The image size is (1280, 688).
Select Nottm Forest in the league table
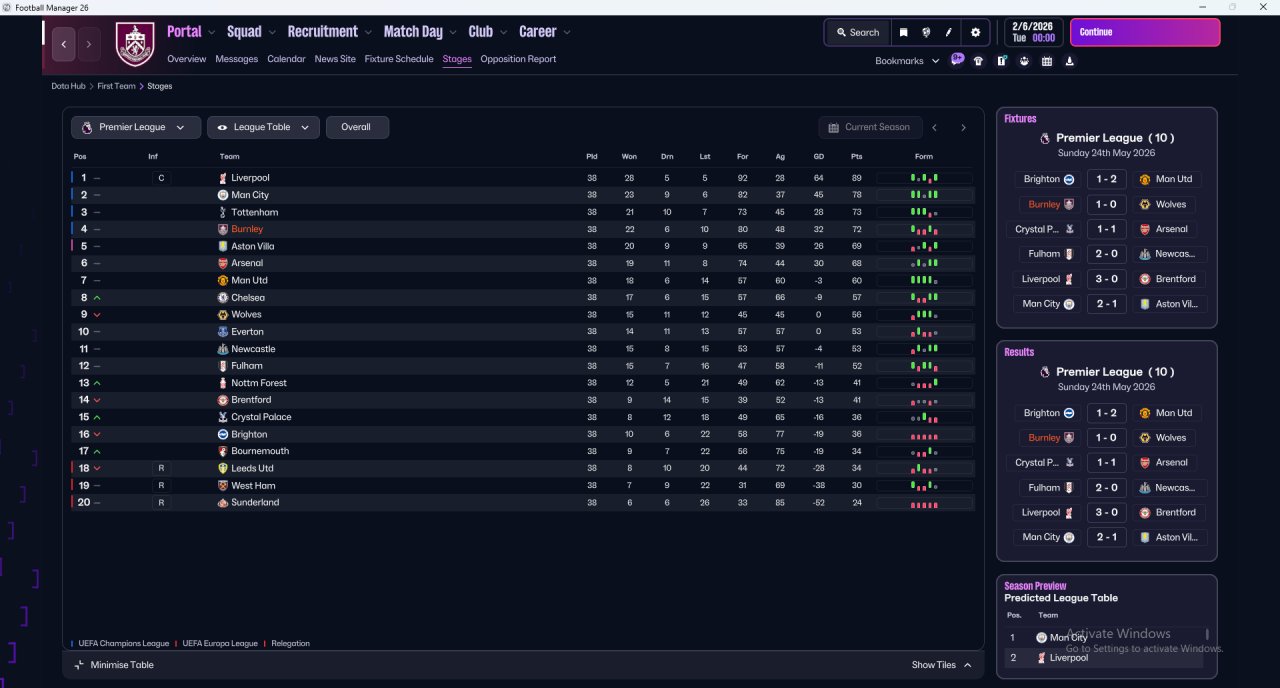(259, 383)
